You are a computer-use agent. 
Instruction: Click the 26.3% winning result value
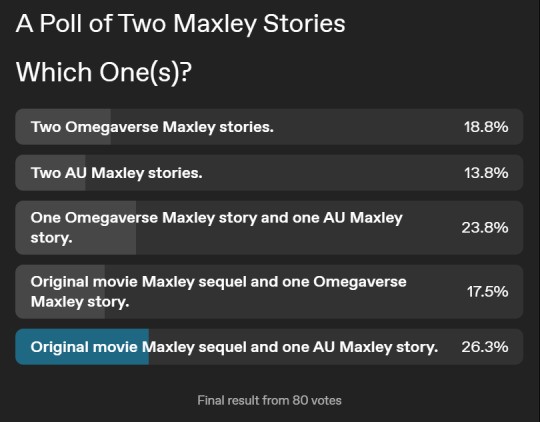[485, 347]
